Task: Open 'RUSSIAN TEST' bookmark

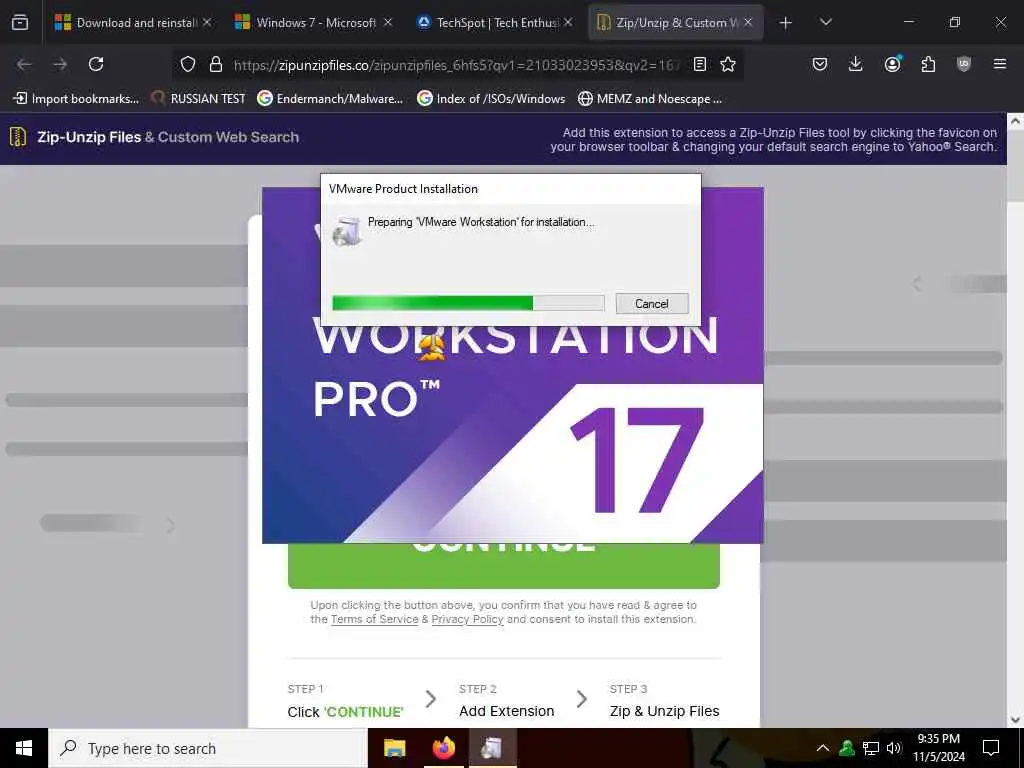Action: coord(198,99)
